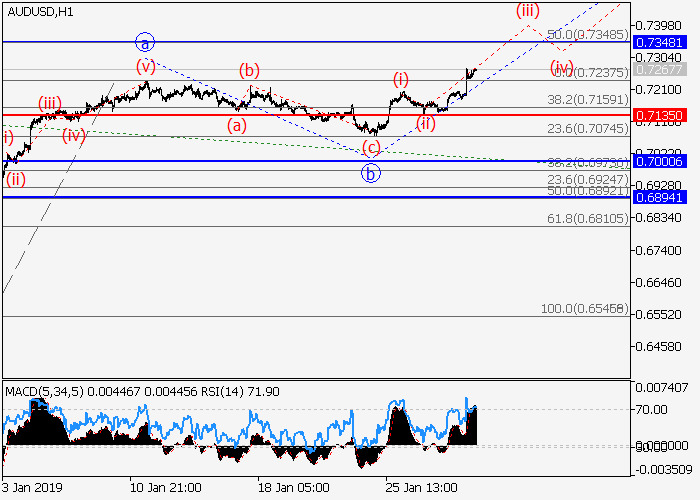Click the circled blue wave b marker
This screenshot has height=500, width=700.
(371, 172)
